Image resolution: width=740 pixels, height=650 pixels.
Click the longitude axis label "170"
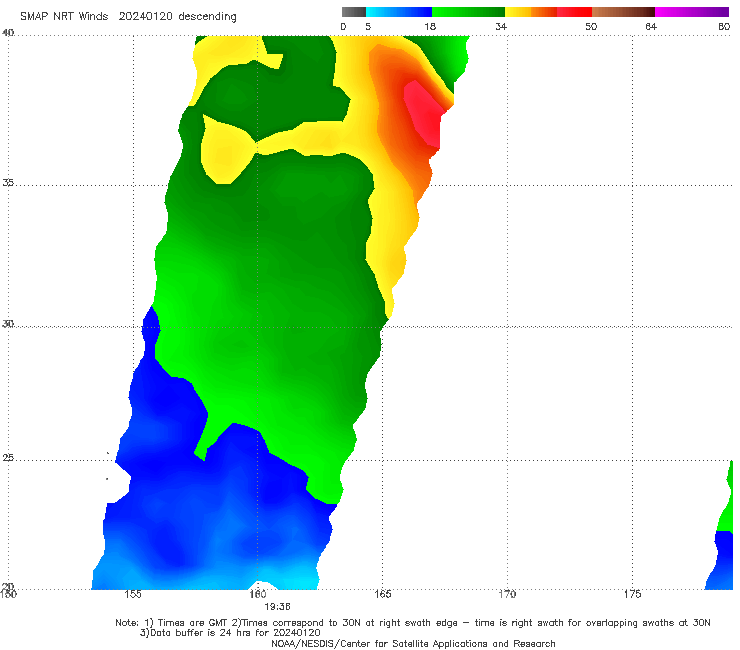click(x=507, y=594)
